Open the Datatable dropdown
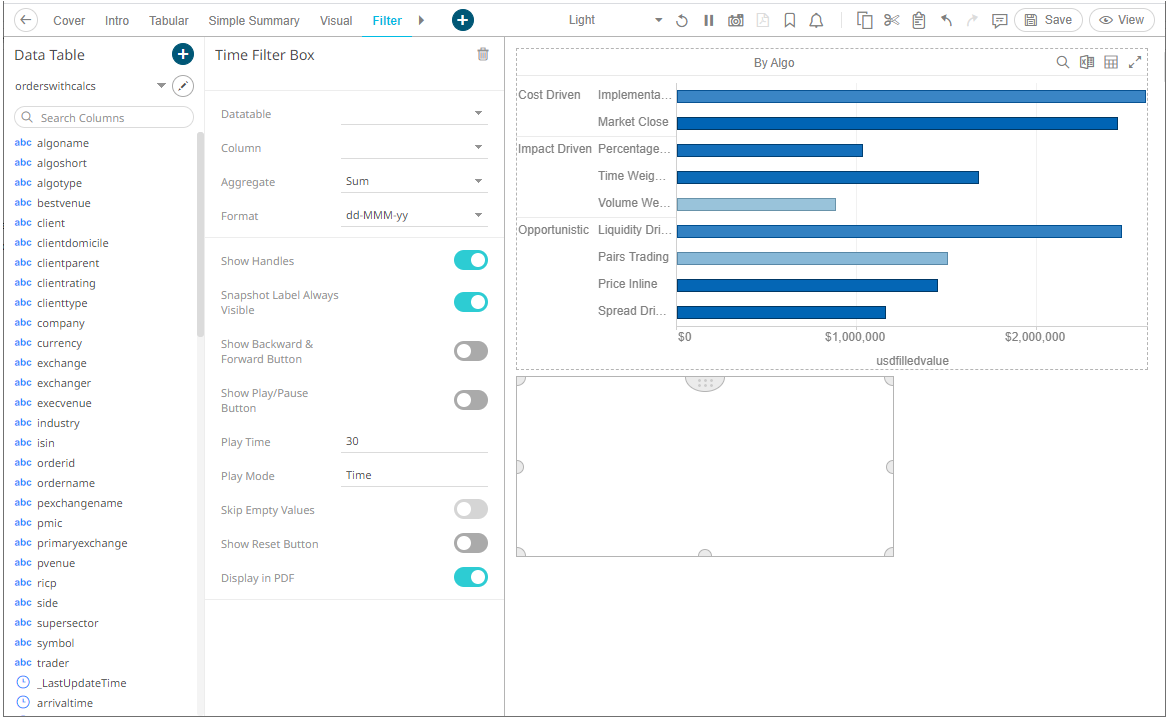The image size is (1169, 720). (414, 114)
